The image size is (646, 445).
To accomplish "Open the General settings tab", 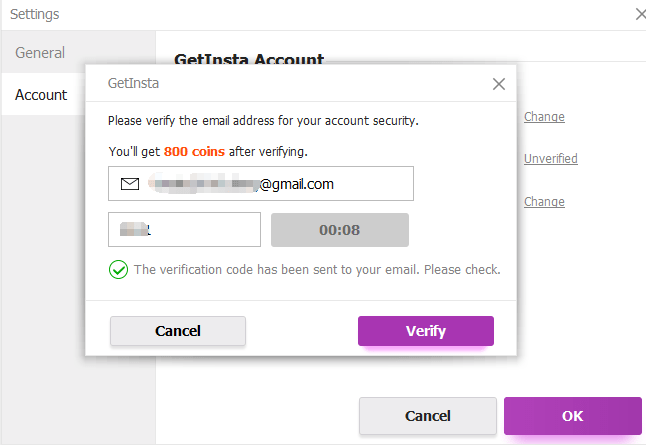I will (40, 53).
